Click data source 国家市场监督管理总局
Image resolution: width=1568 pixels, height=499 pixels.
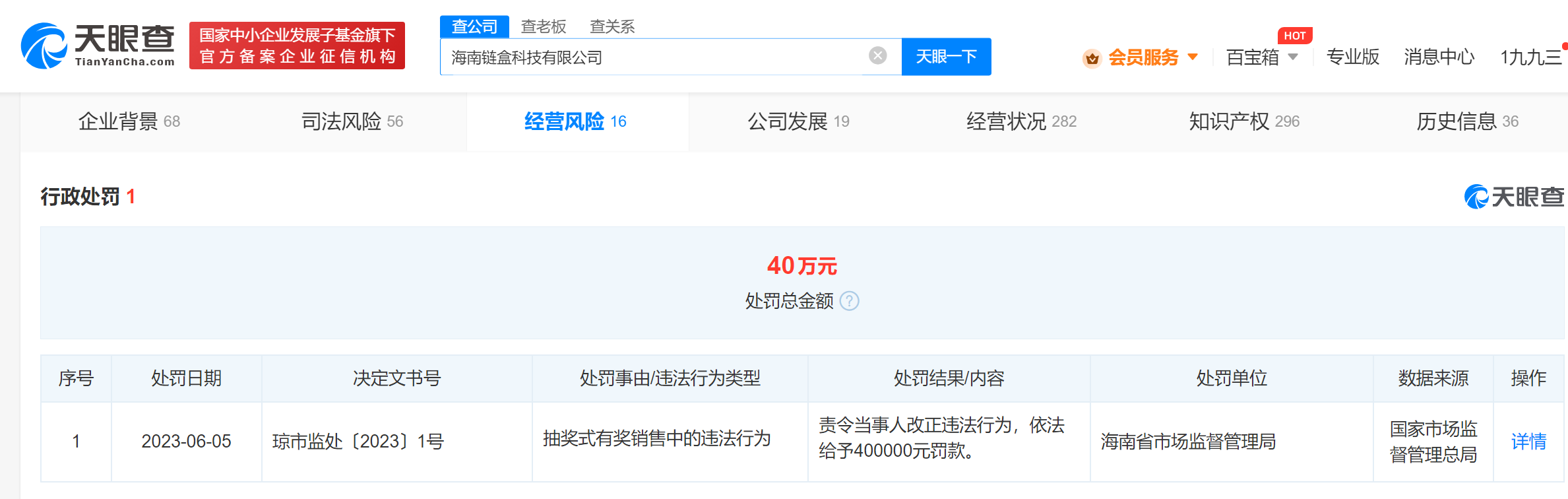coord(1433,442)
